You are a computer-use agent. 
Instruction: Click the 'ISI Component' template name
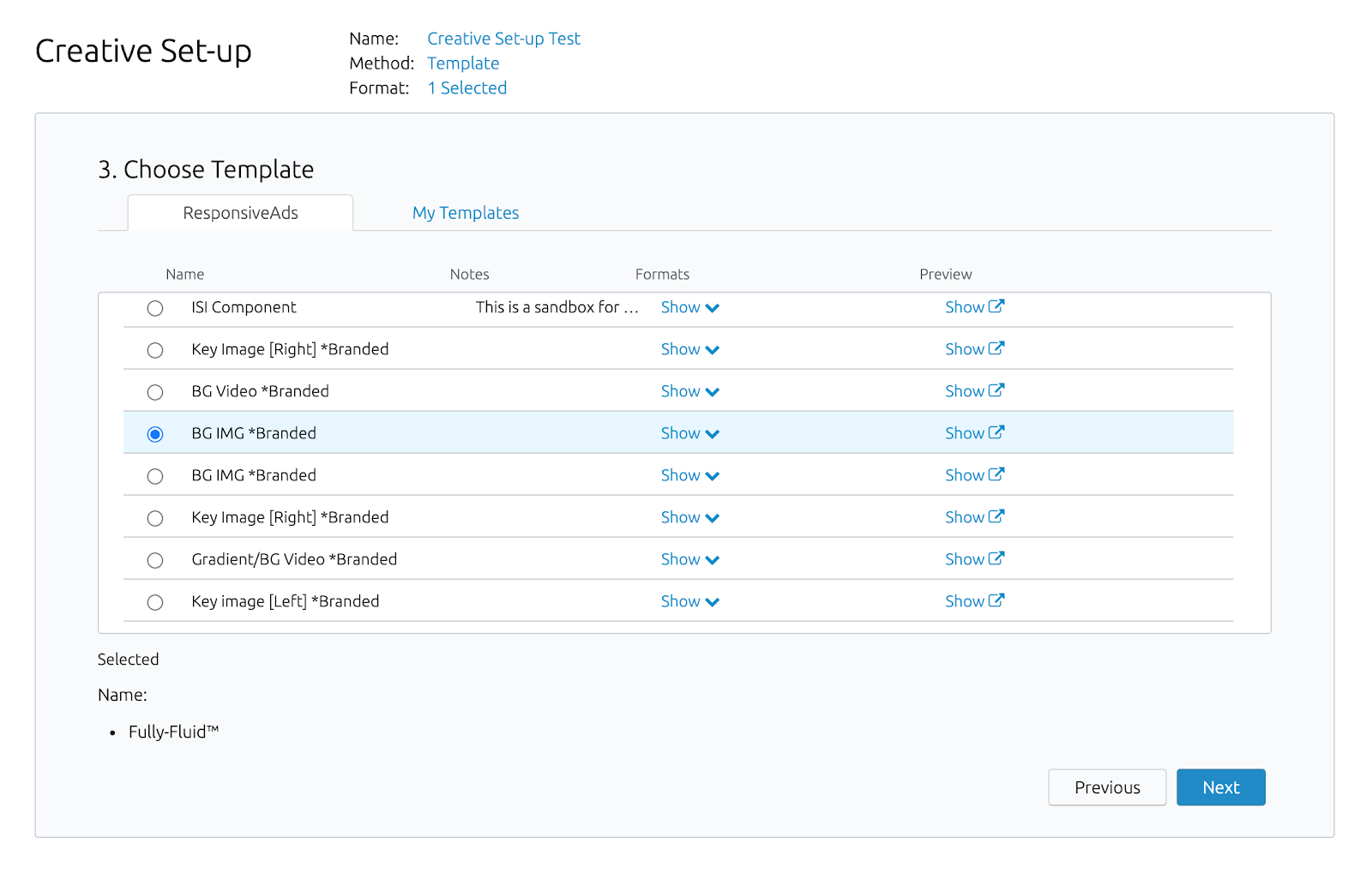pyautogui.click(x=244, y=307)
